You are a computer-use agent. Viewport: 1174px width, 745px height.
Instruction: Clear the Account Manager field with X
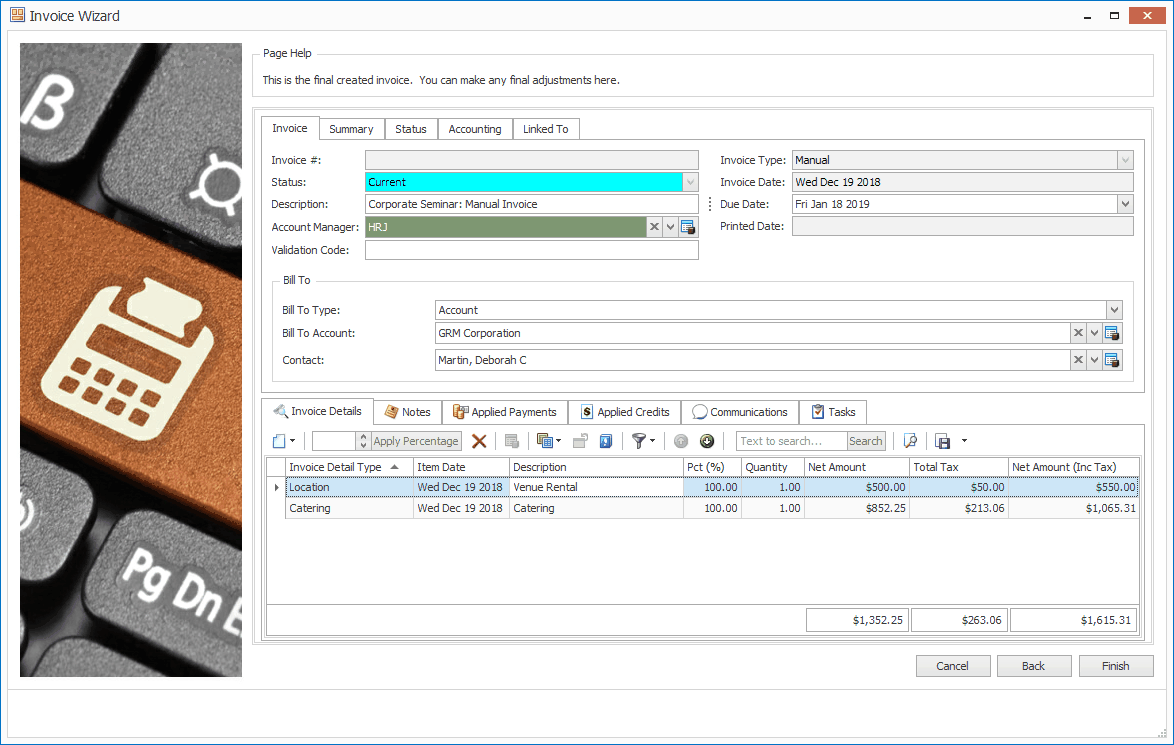click(654, 227)
